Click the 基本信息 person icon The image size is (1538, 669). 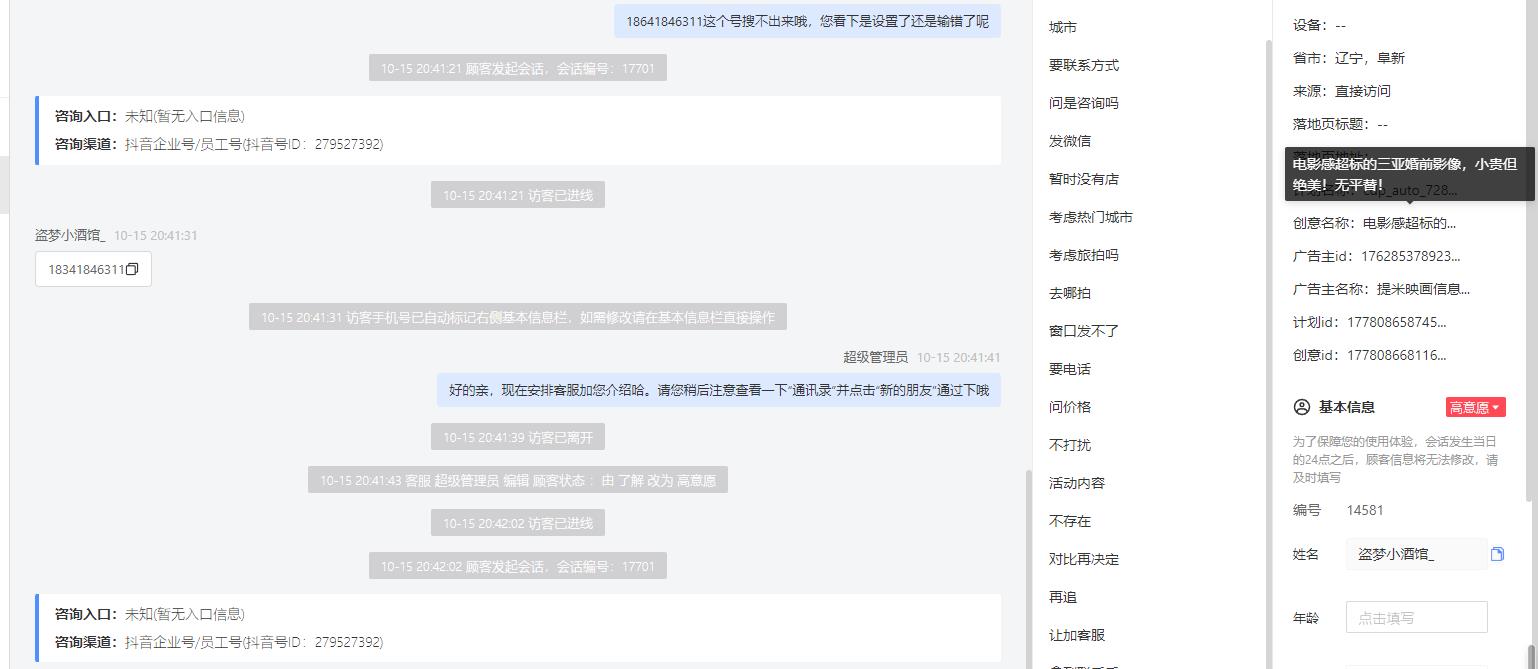tap(1302, 407)
